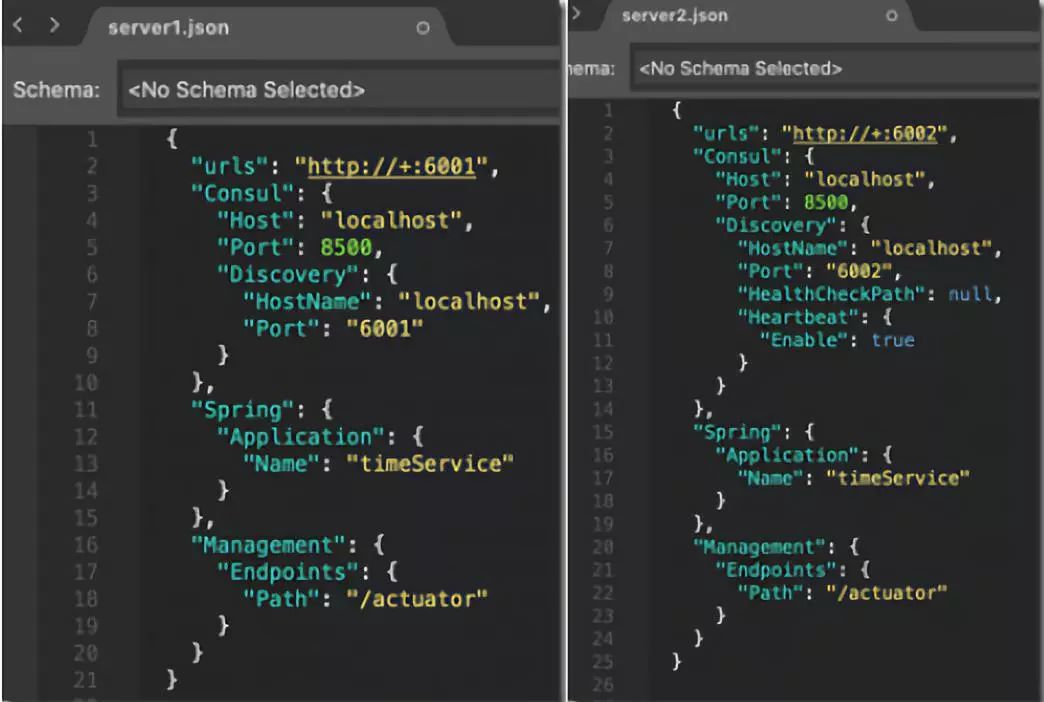This screenshot has width=1044, height=702.
Task: Click the "timeService" value in server2.json
Action: [899, 478]
